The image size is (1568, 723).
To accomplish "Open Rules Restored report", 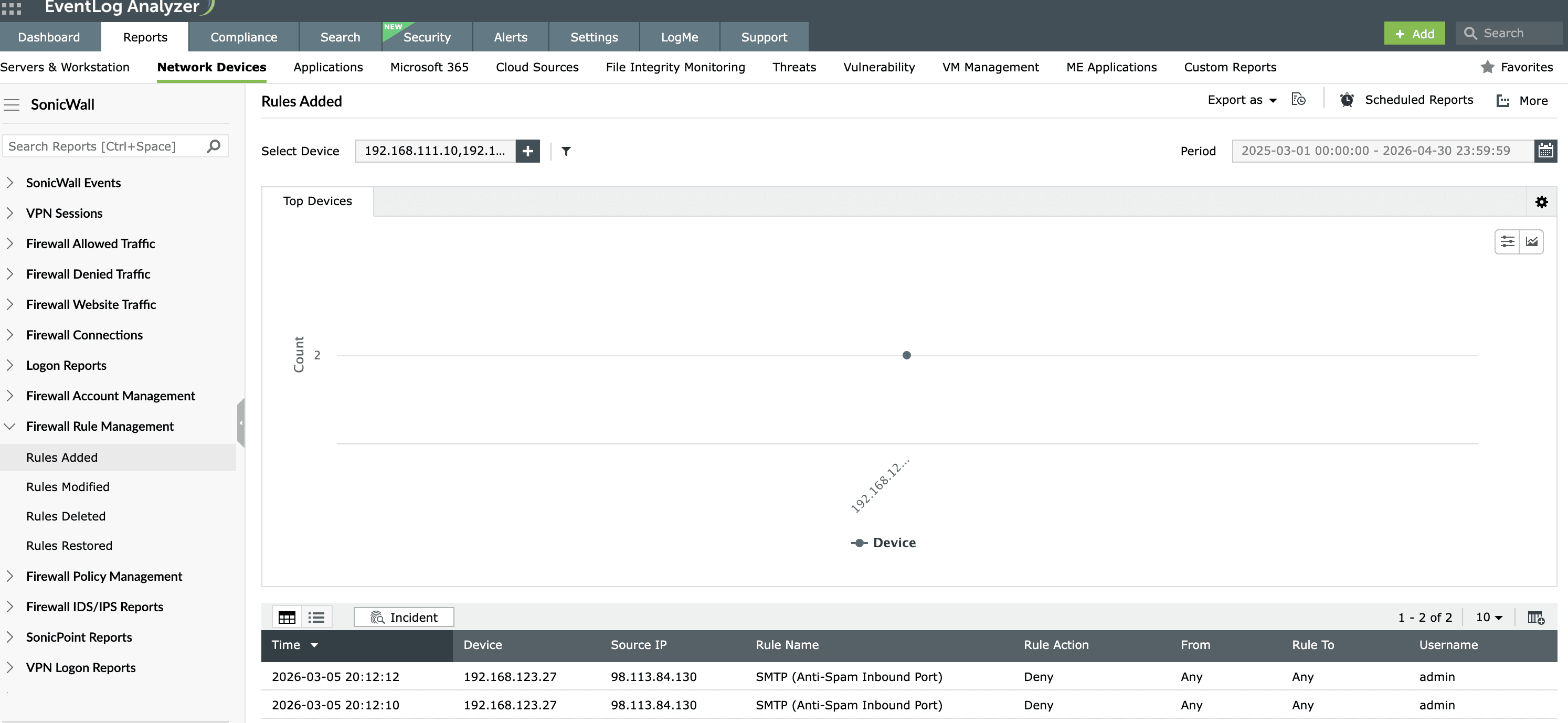I will coord(69,545).
